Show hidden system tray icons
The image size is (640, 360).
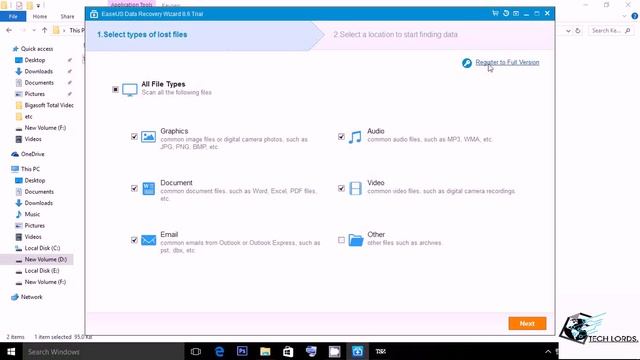tap(548, 351)
